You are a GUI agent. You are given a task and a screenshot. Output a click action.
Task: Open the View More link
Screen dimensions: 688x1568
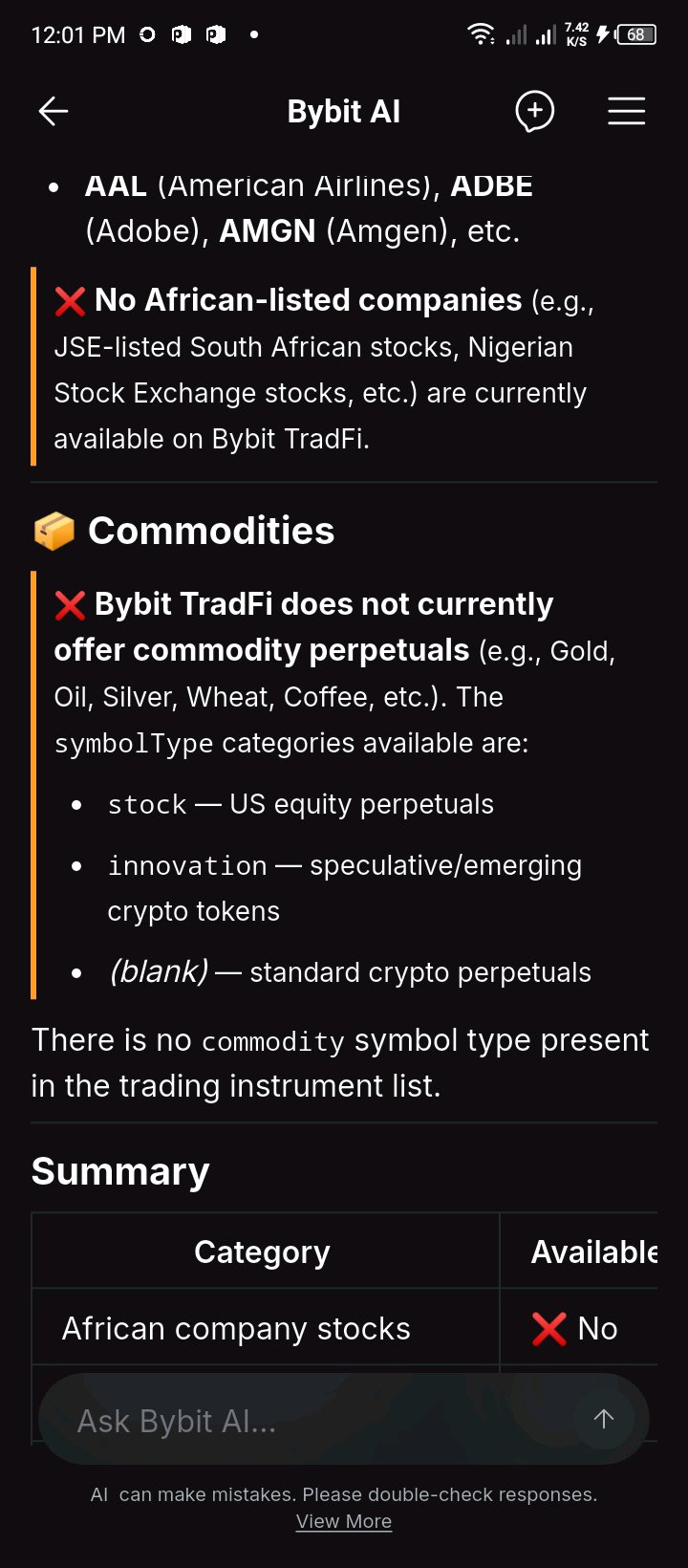click(344, 1521)
